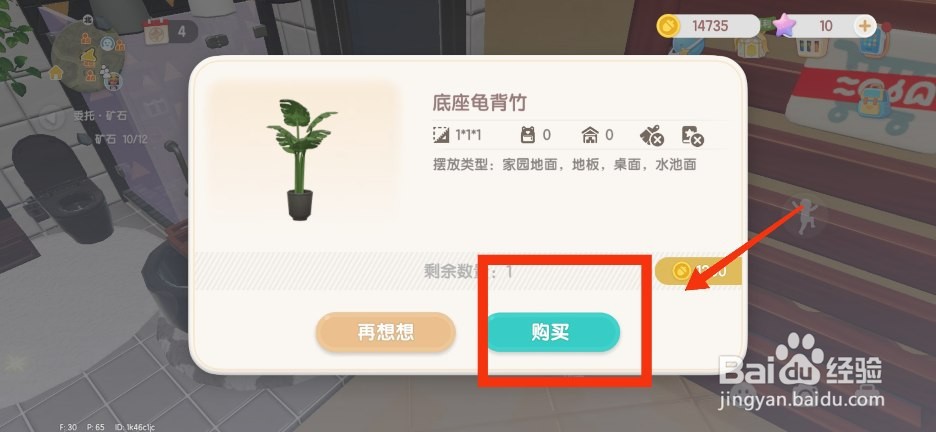
Task: Click the 矿石 10/12 progress line
Action: tap(121, 139)
